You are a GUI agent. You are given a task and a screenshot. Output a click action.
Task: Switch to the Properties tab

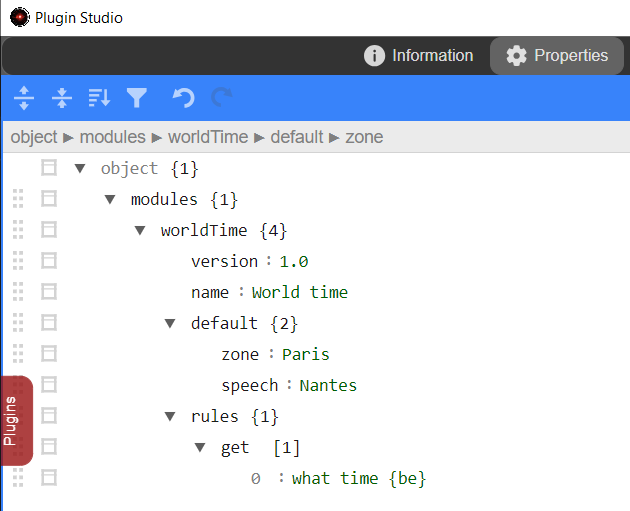click(x=557, y=55)
